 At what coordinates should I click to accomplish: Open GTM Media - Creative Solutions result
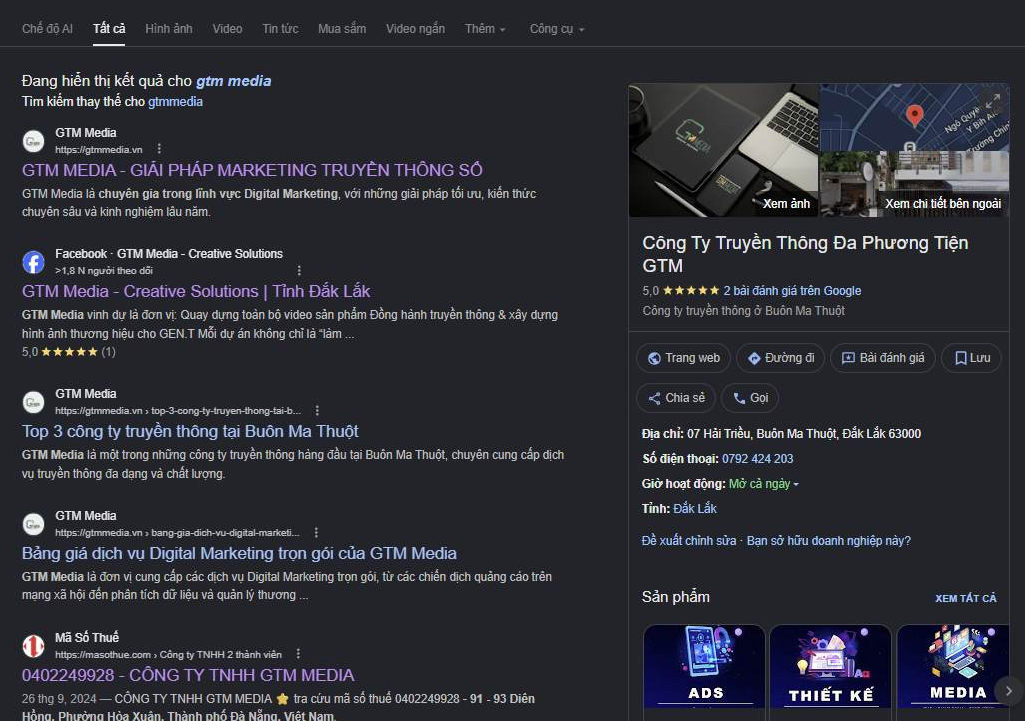tap(196, 291)
